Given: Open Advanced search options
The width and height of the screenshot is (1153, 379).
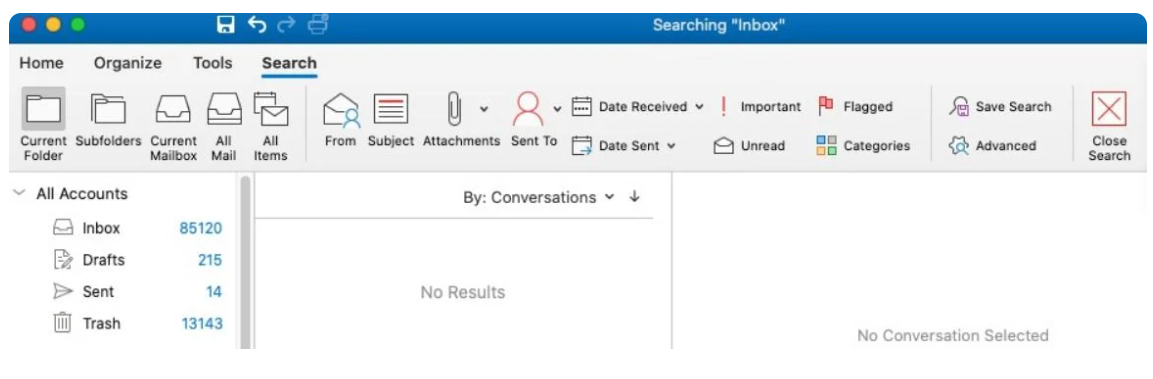Looking at the screenshot, I should pyautogui.click(x=993, y=146).
